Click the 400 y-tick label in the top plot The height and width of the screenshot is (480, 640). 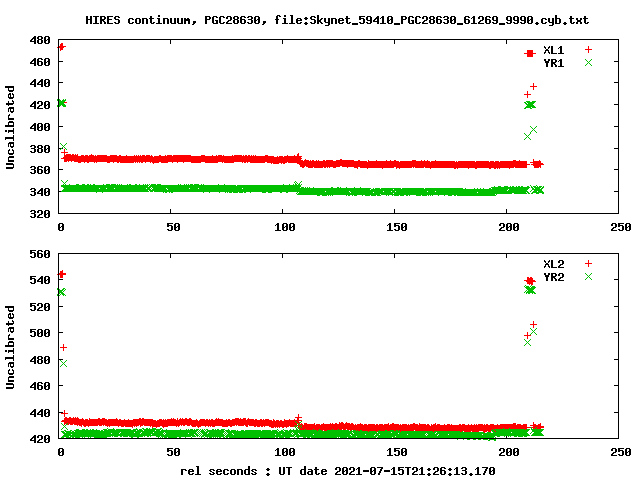click(x=40, y=127)
